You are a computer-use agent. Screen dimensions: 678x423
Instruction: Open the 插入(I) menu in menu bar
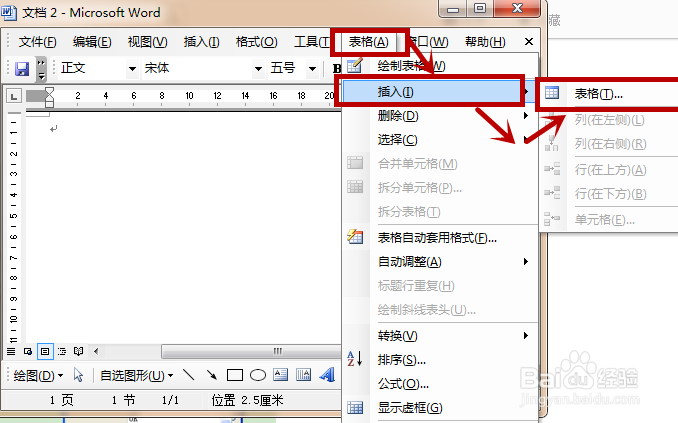pyautogui.click(x=201, y=42)
